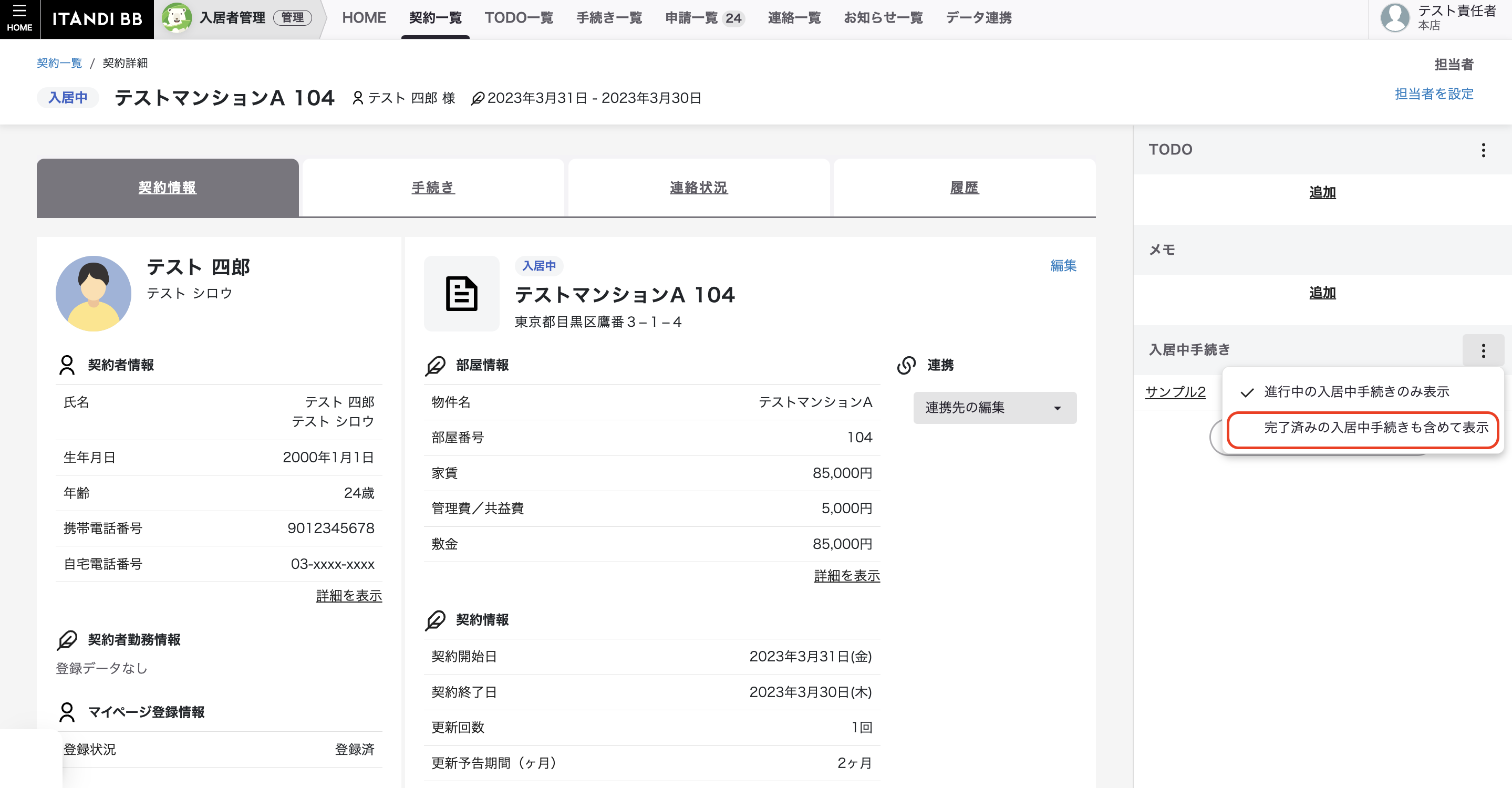Open 申請一覧 with 24 badge
Image resolution: width=1512 pixels, height=788 pixels.
(x=705, y=18)
